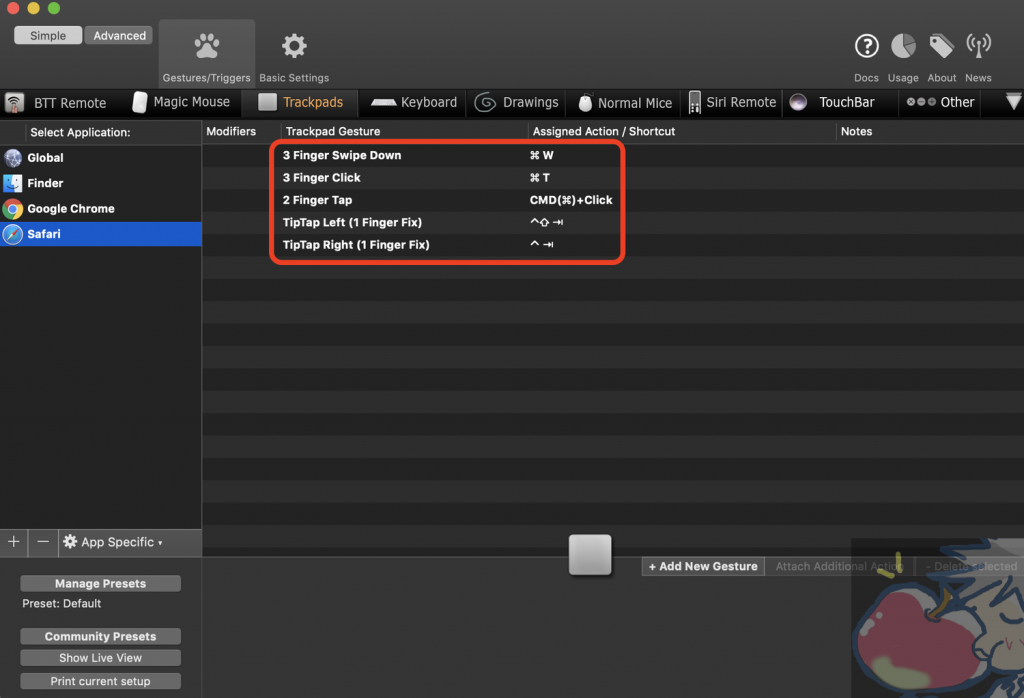Select the BTT Remote tab

click(x=56, y=103)
